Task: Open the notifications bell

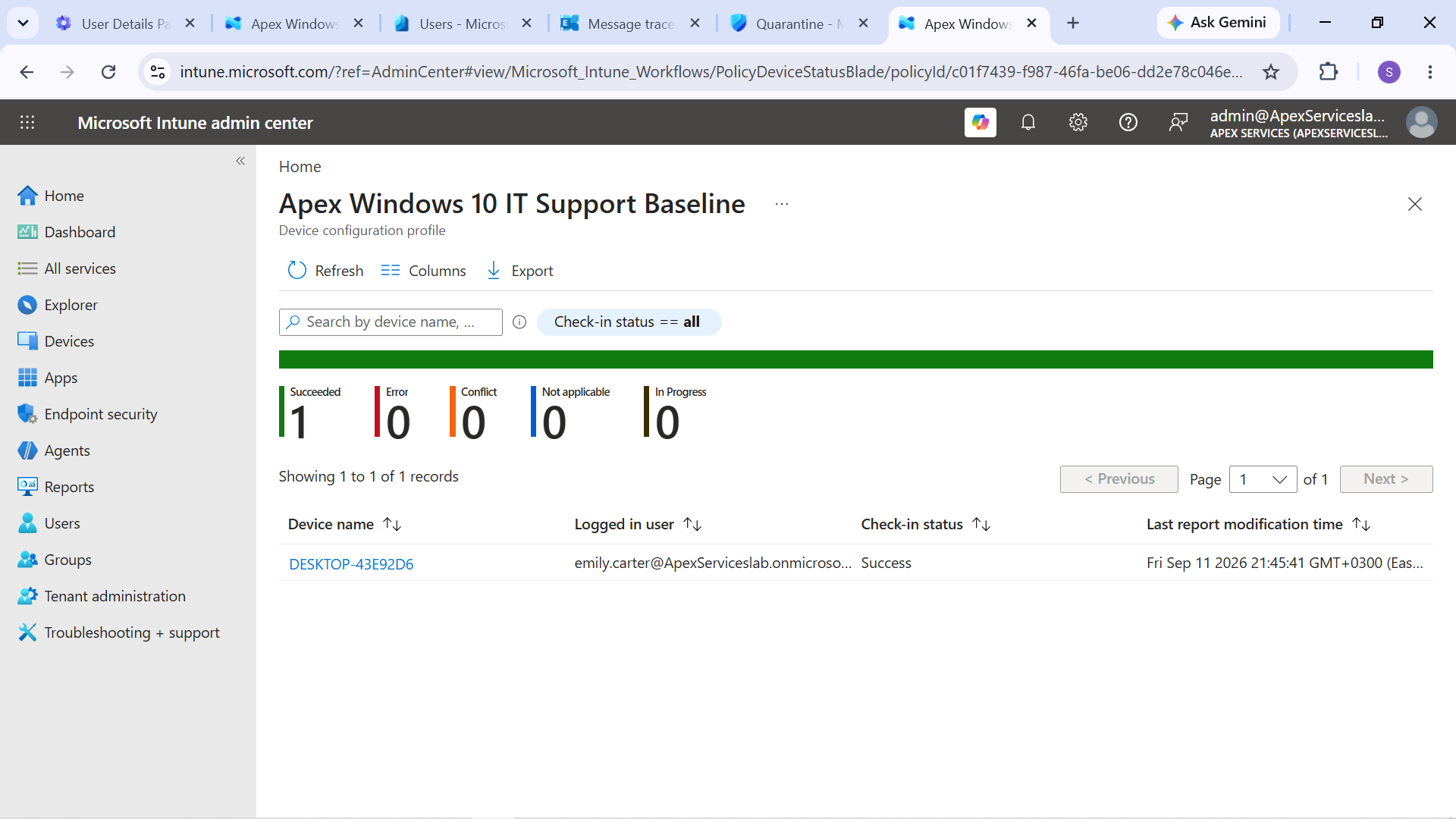Action: [1028, 122]
